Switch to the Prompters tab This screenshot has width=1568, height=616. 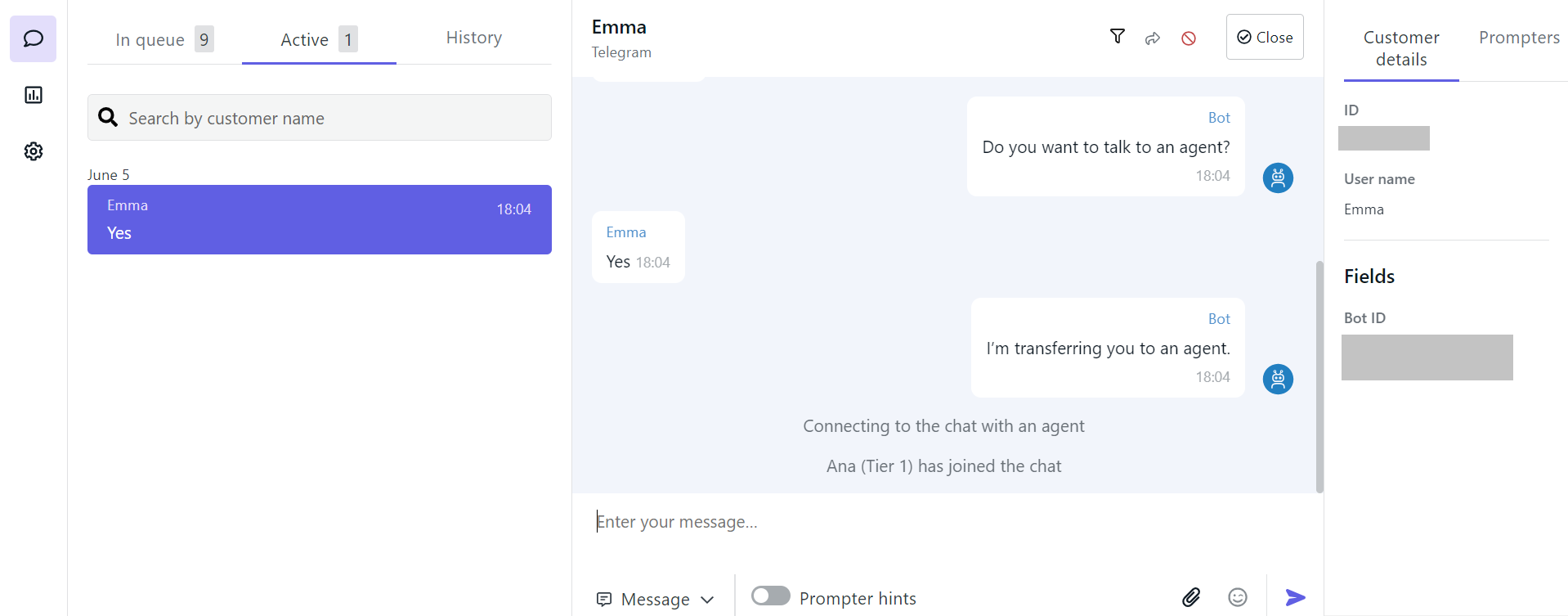[1519, 38]
